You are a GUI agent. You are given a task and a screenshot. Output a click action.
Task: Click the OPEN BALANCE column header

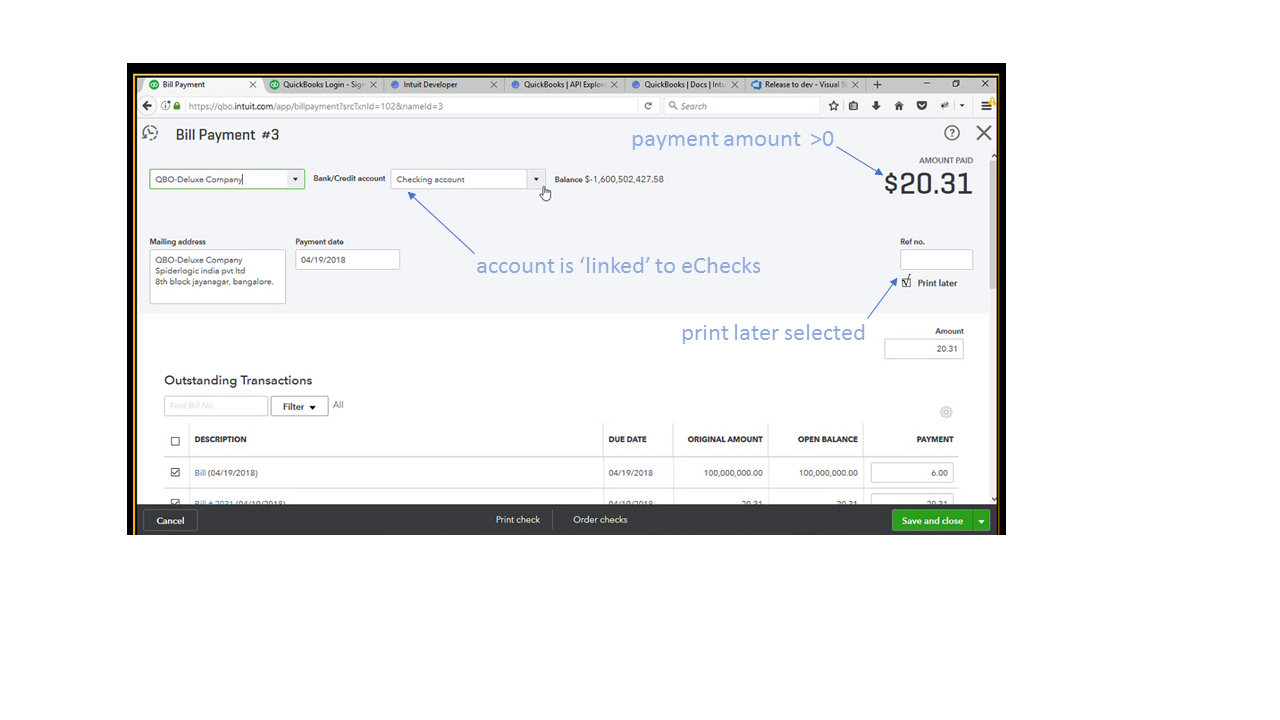click(828, 440)
